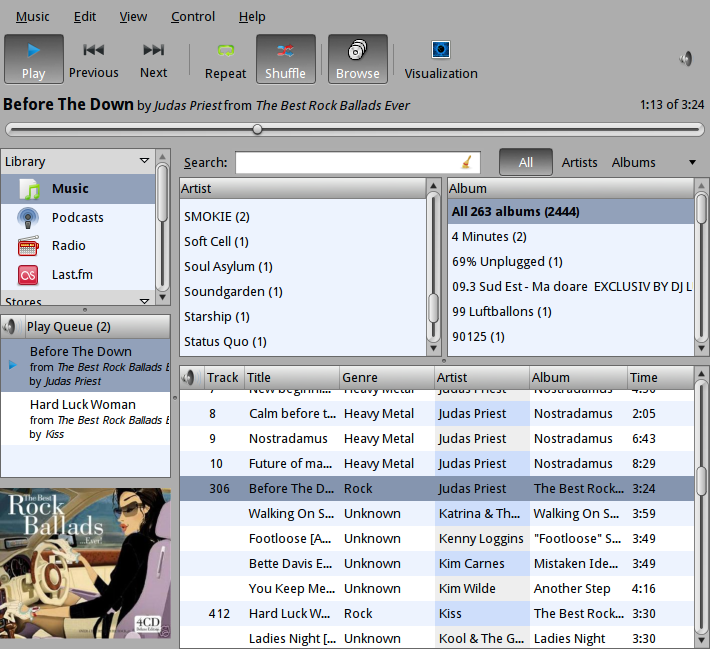Switch to the Artists filter

(580, 163)
